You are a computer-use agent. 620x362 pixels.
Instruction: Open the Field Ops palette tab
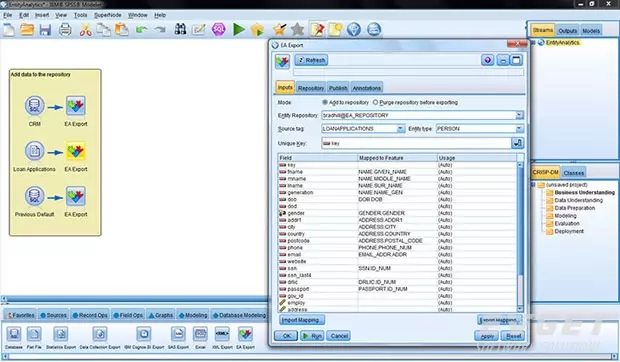tap(129, 315)
